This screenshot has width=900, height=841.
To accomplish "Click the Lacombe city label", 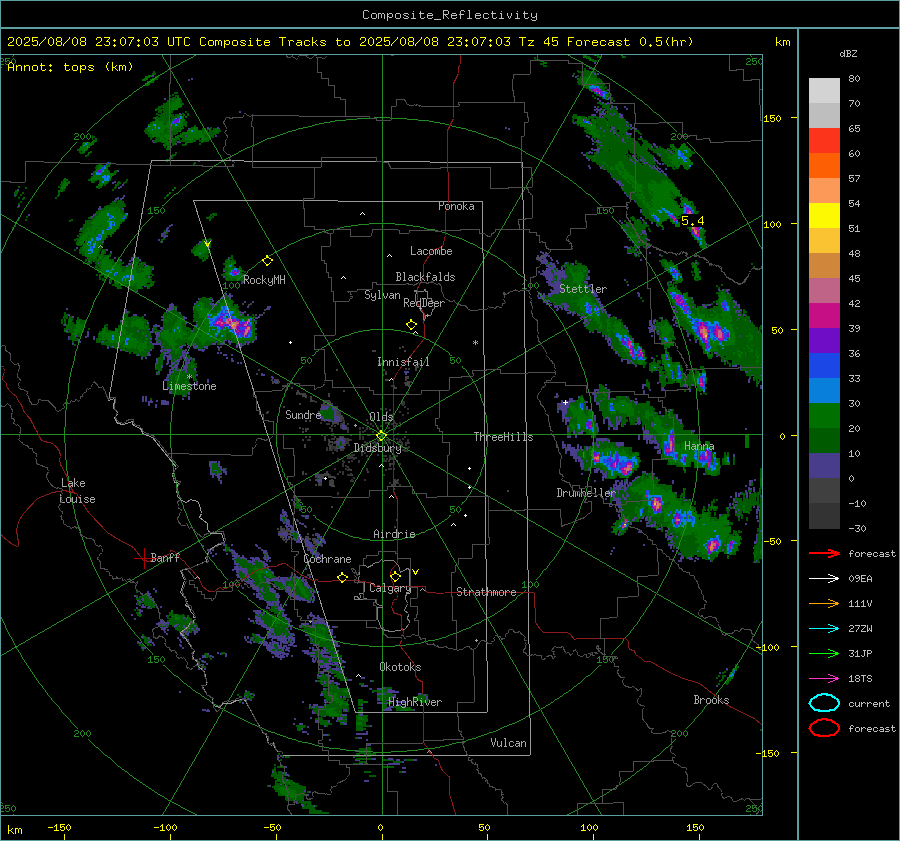I will [x=431, y=251].
